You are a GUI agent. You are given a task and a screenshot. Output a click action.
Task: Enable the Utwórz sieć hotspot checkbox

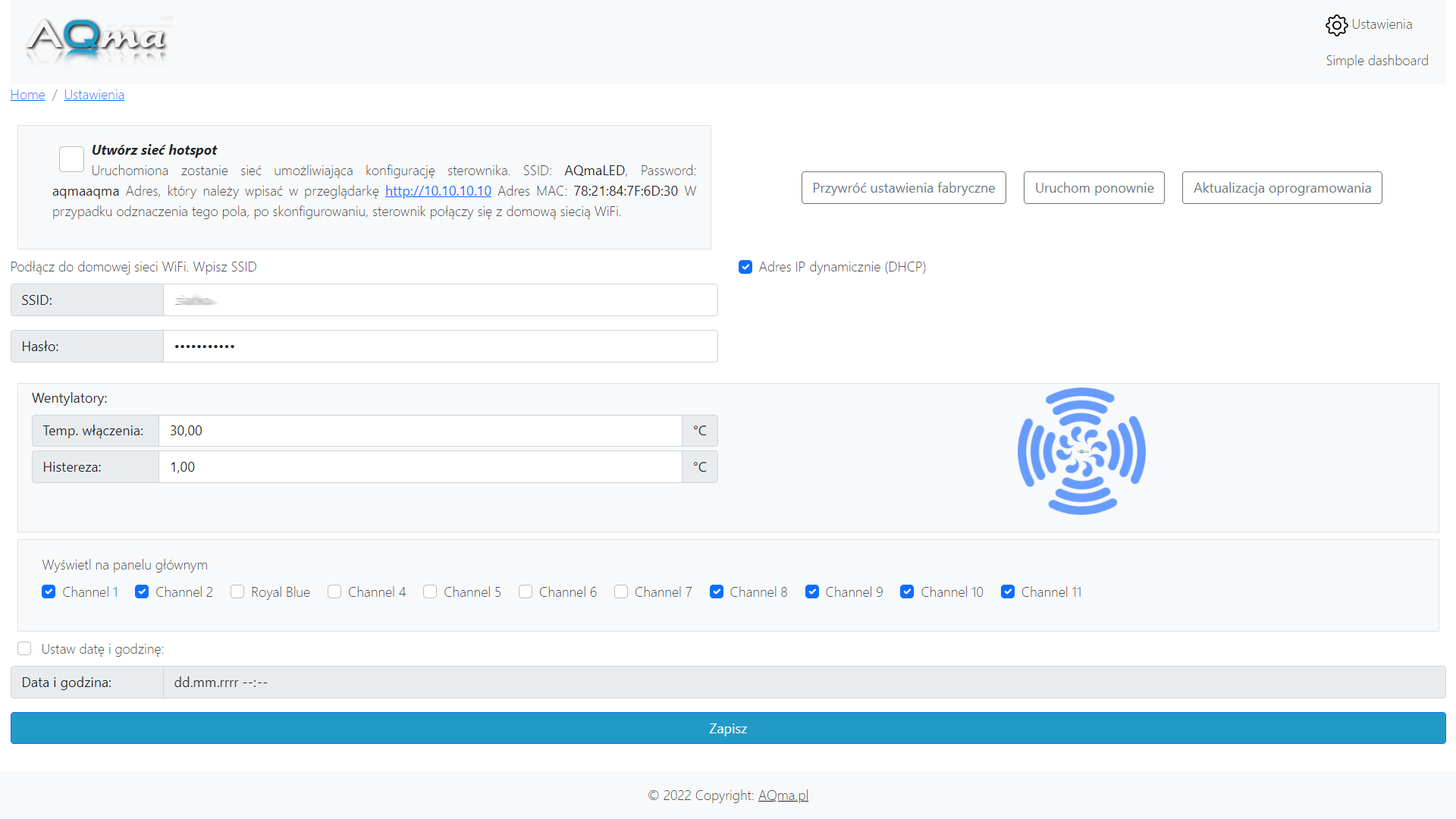point(71,159)
